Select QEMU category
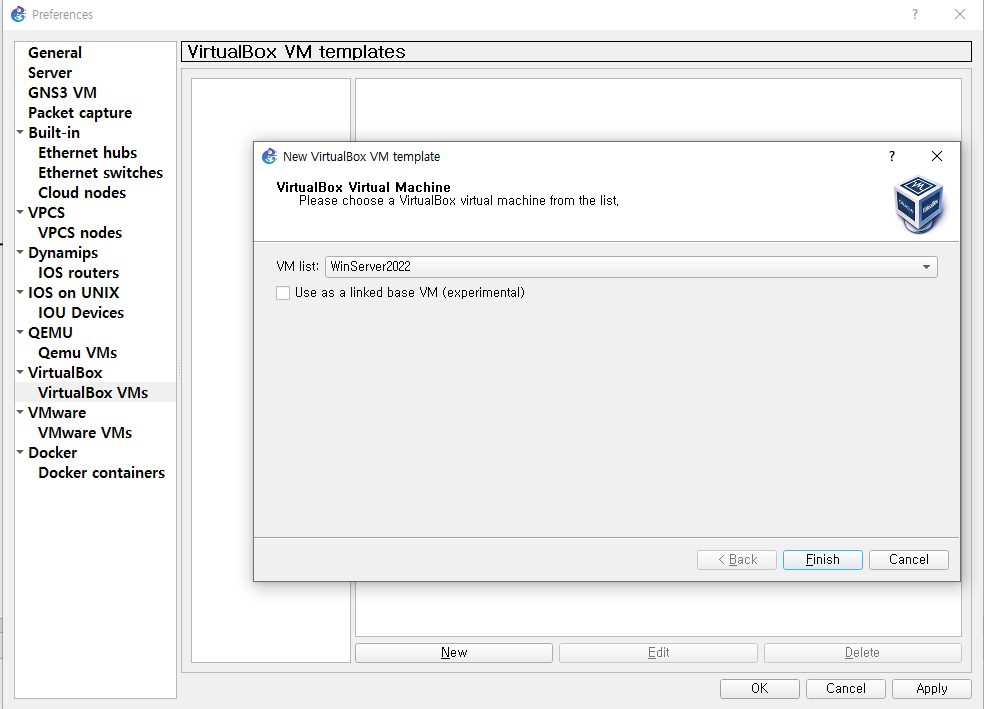 pos(50,333)
